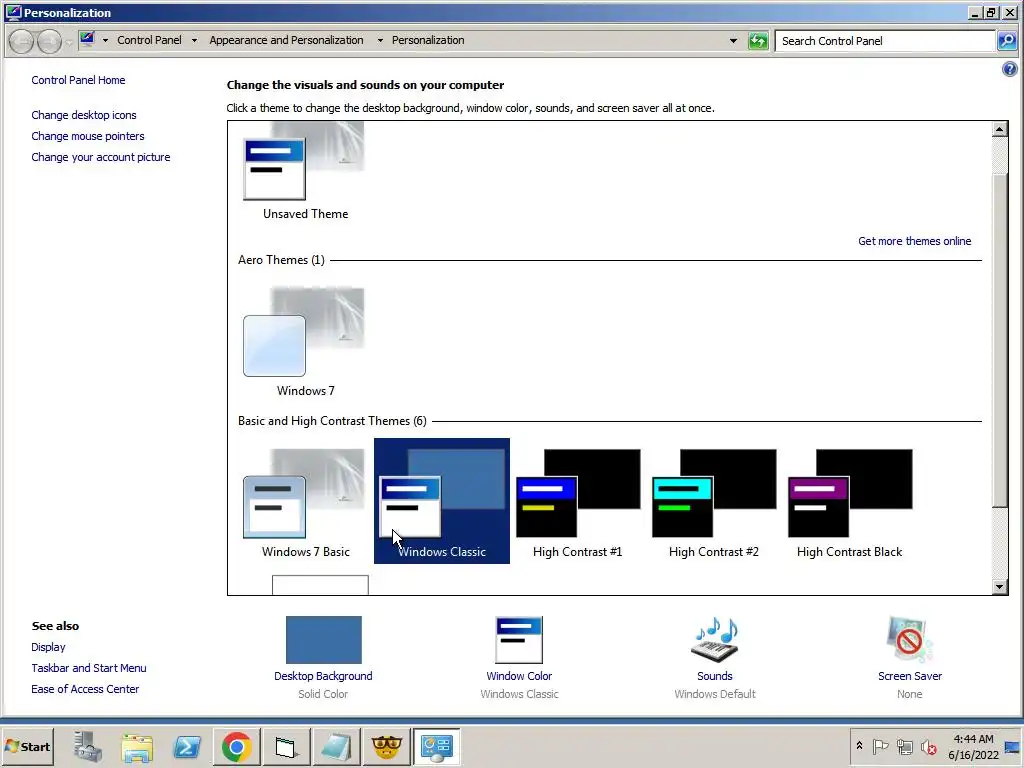
Task: Select the Windows Classic theme
Action: click(x=441, y=501)
